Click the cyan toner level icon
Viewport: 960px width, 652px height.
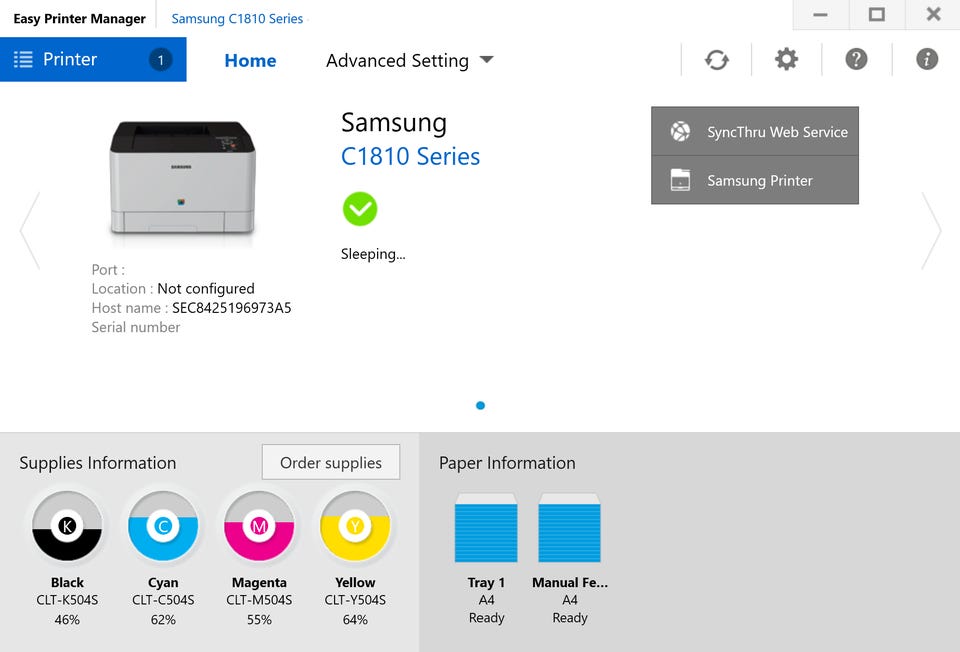point(163,526)
